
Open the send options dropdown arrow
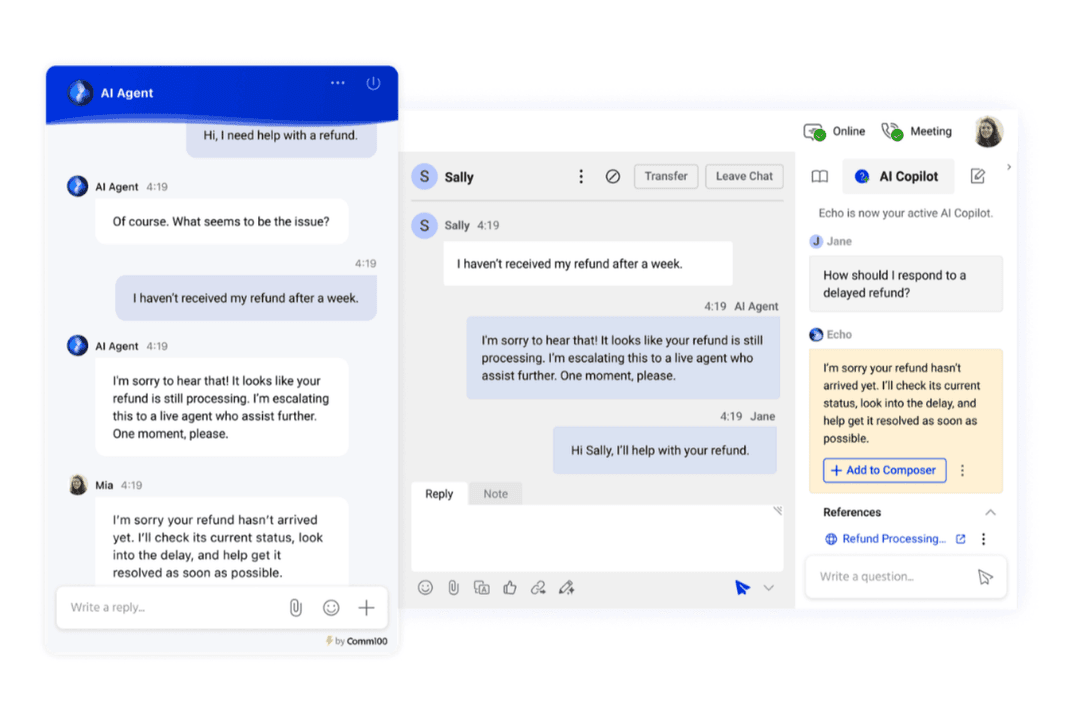click(x=769, y=588)
